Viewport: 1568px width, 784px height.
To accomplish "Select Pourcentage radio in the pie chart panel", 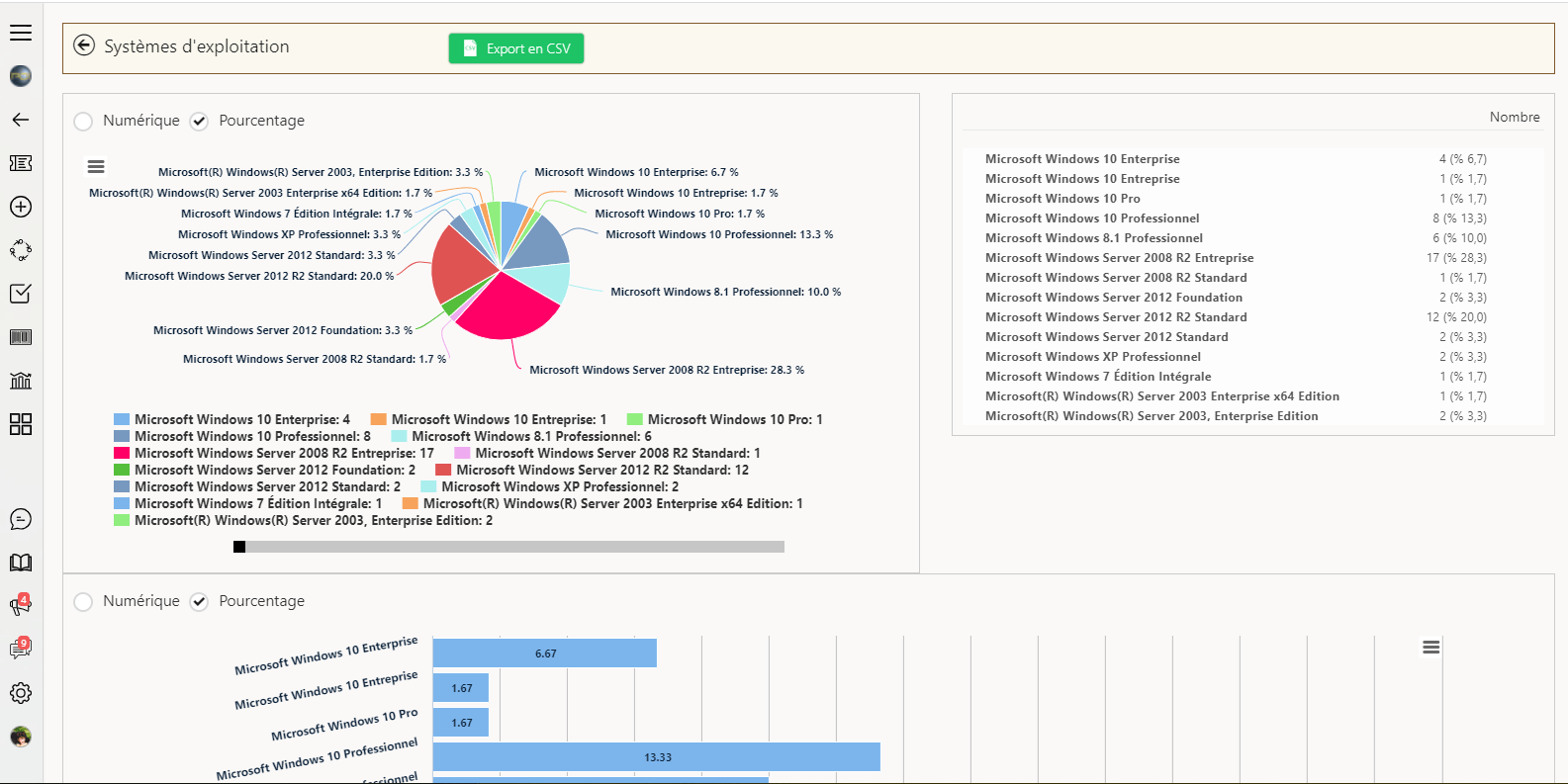I will tap(200, 121).
